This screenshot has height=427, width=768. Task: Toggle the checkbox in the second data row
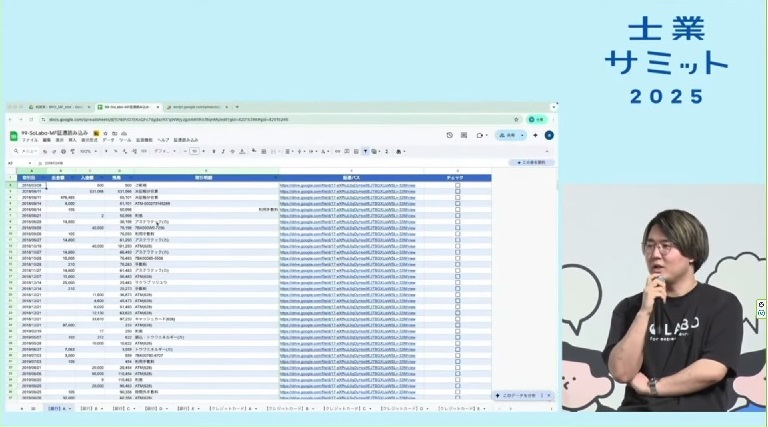click(457, 191)
